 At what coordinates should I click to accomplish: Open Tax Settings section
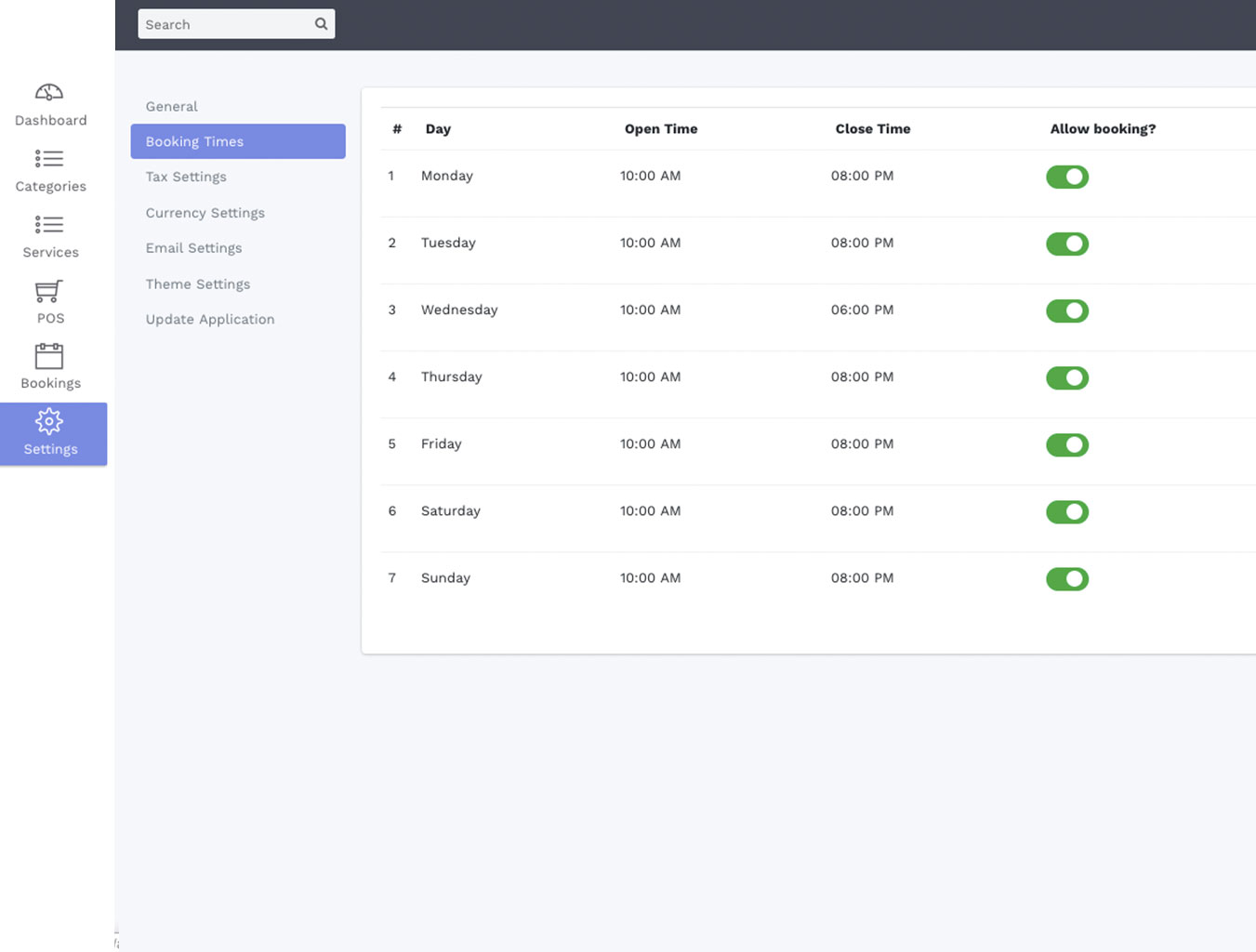coord(186,177)
